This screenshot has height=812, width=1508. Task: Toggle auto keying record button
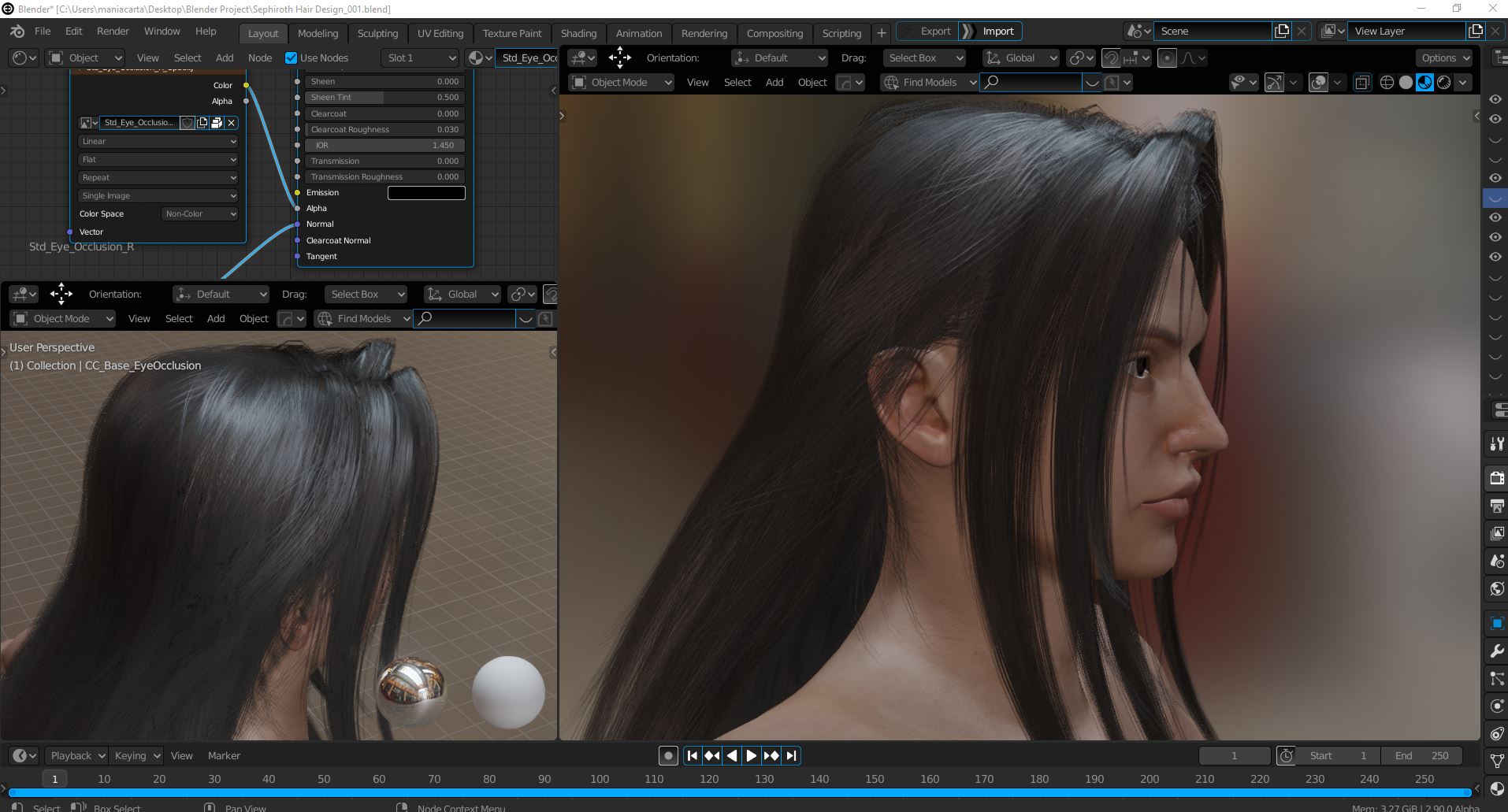668,756
